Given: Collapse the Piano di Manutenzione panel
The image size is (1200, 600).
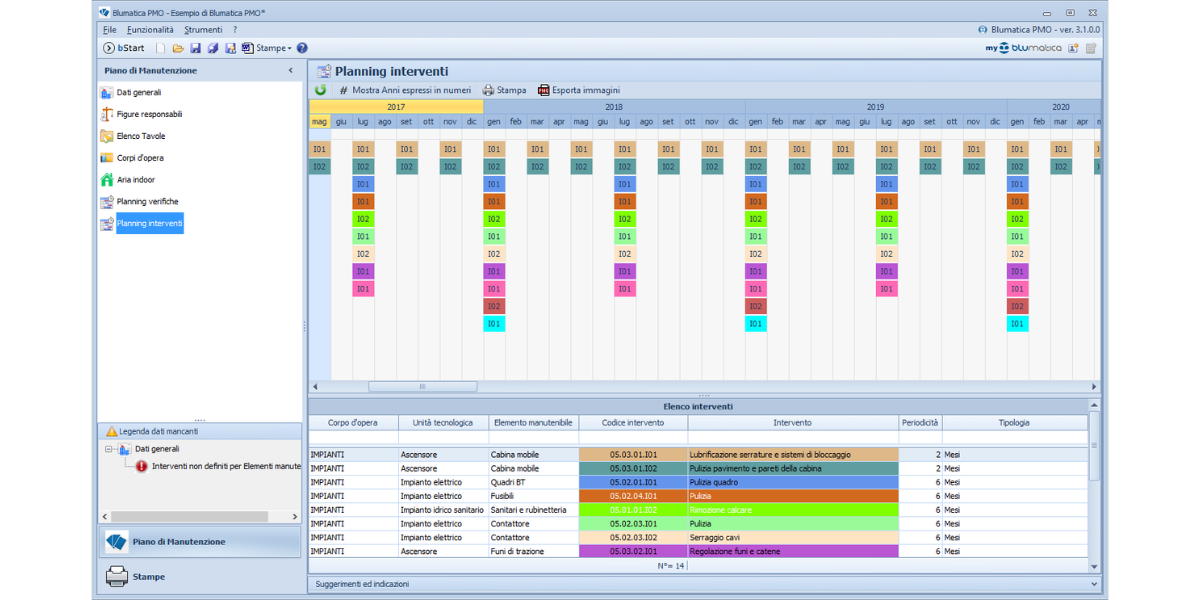Looking at the screenshot, I should tap(291, 71).
